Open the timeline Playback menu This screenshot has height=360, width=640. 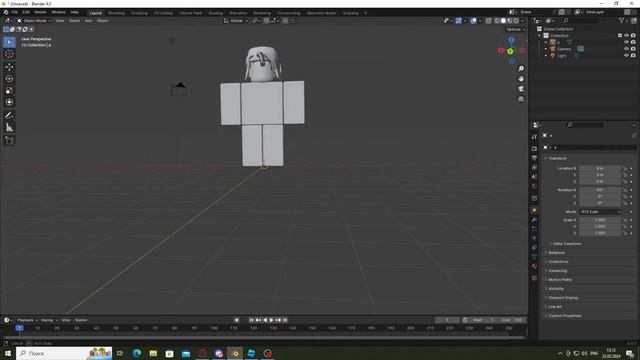pyautogui.click(x=27, y=320)
